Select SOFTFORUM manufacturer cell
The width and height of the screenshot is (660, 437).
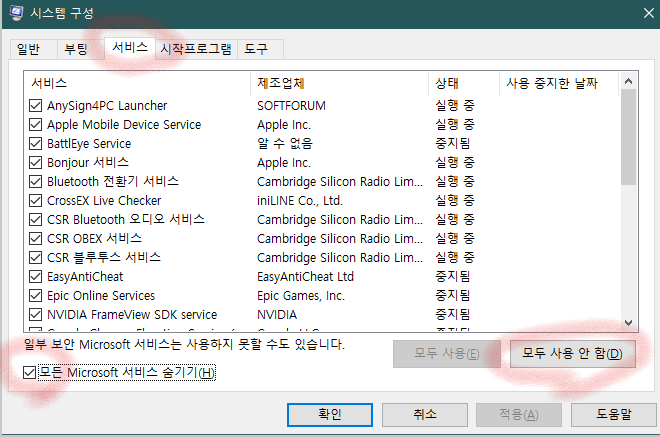pyautogui.click(x=291, y=106)
